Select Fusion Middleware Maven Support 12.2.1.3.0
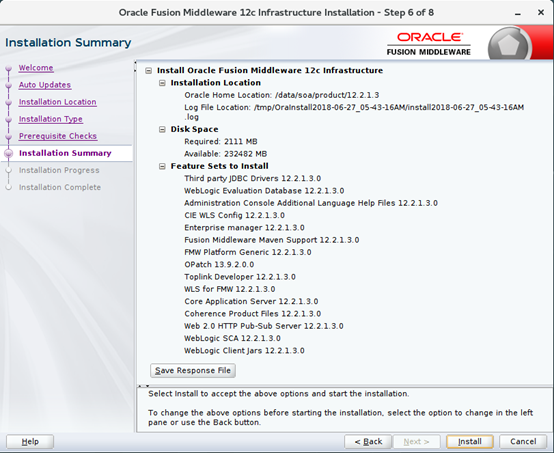Image resolution: width=554 pixels, height=453 pixels. 272,240
